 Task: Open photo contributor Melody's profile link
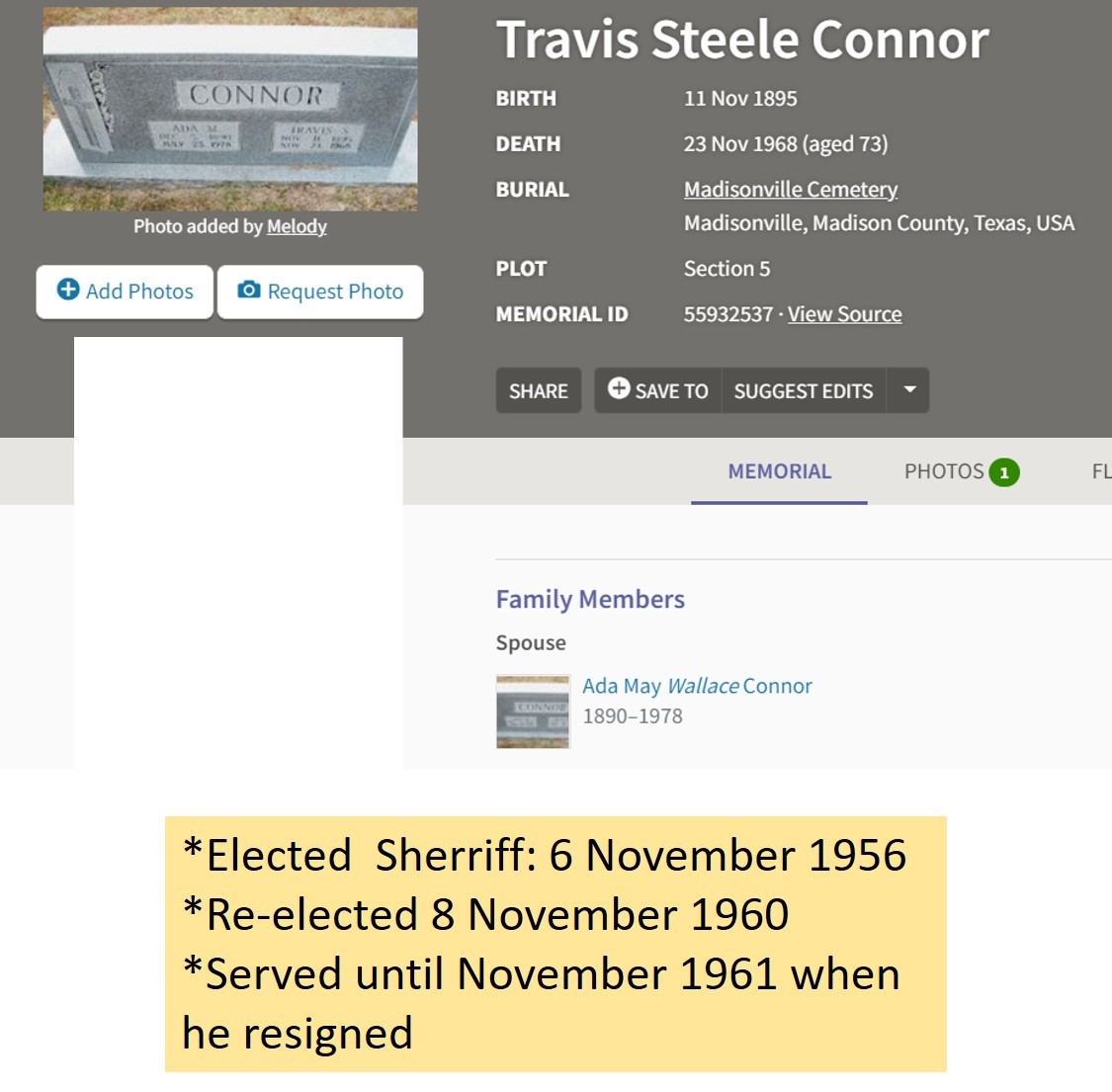click(x=297, y=227)
